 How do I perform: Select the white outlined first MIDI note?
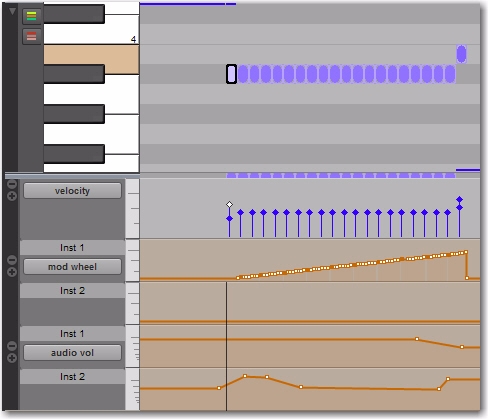click(231, 74)
